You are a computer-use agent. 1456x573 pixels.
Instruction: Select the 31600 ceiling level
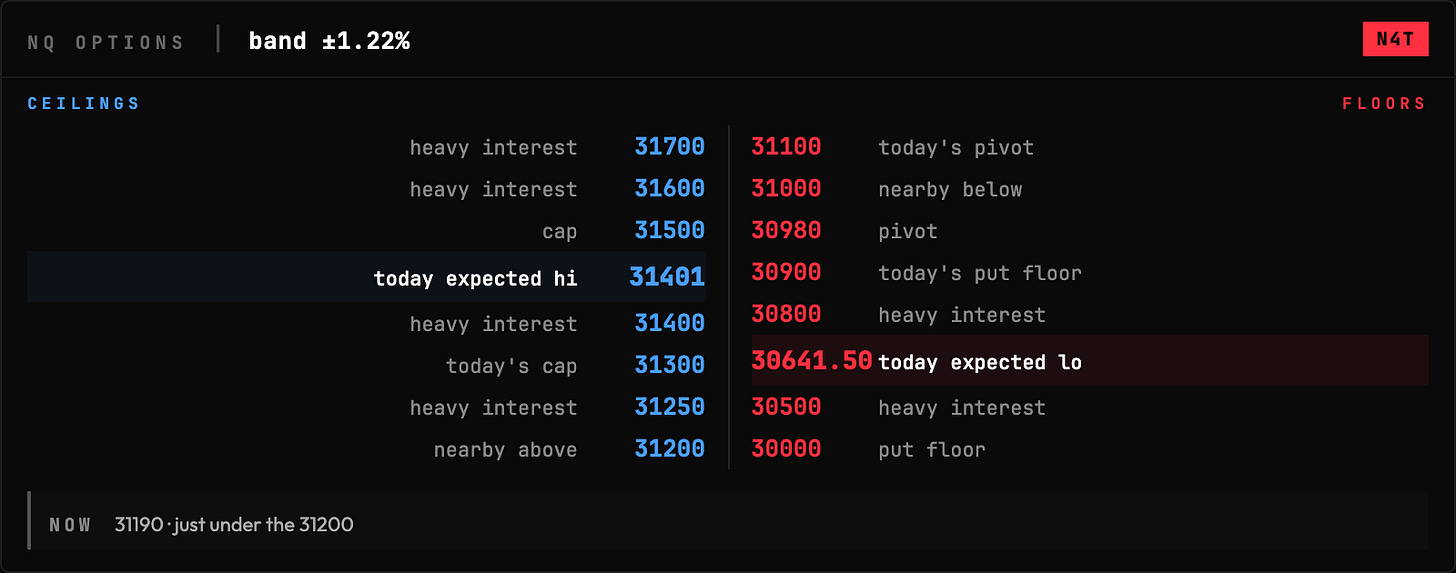tap(367, 189)
